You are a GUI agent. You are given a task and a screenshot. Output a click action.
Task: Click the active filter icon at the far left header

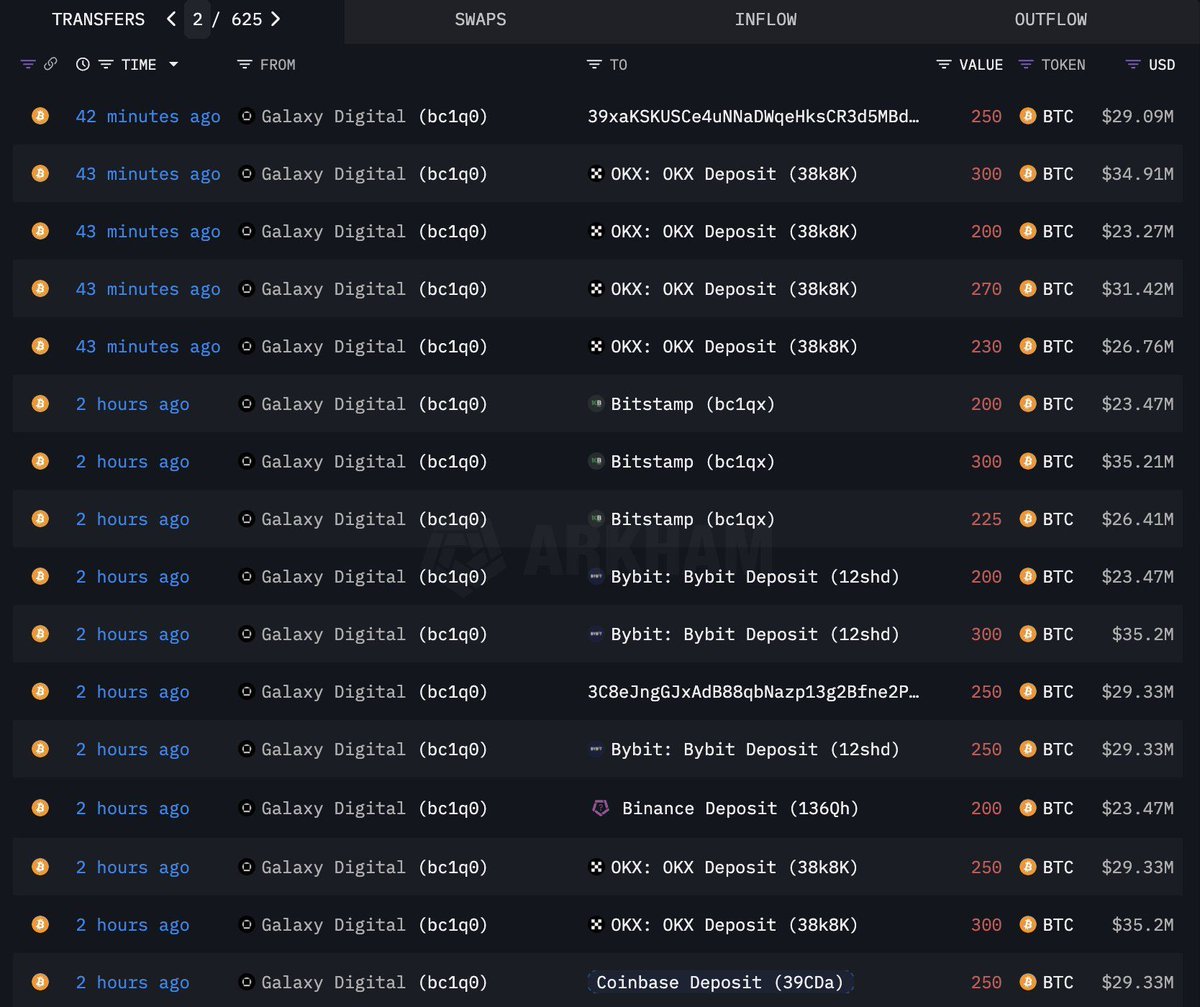click(28, 64)
